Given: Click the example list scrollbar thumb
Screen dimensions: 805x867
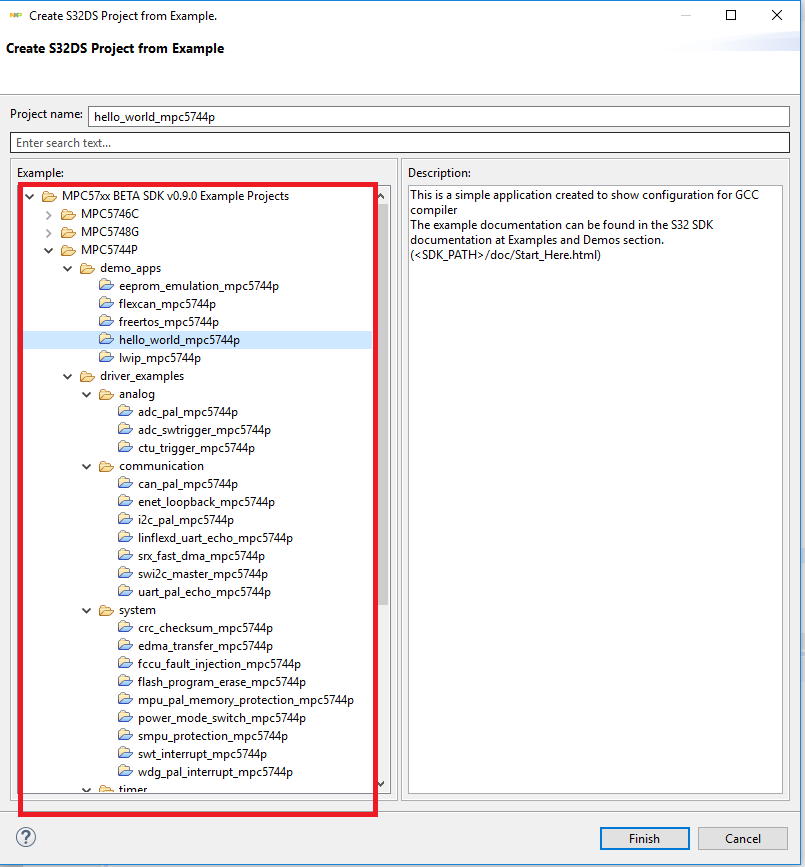Looking at the screenshot, I should point(383,404).
